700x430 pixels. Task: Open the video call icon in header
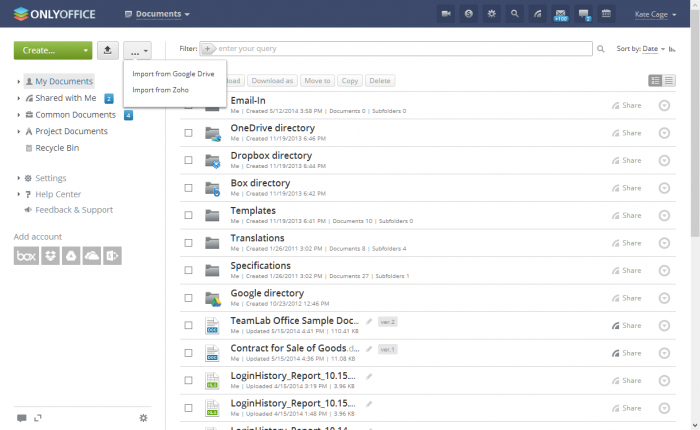[446, 14]
